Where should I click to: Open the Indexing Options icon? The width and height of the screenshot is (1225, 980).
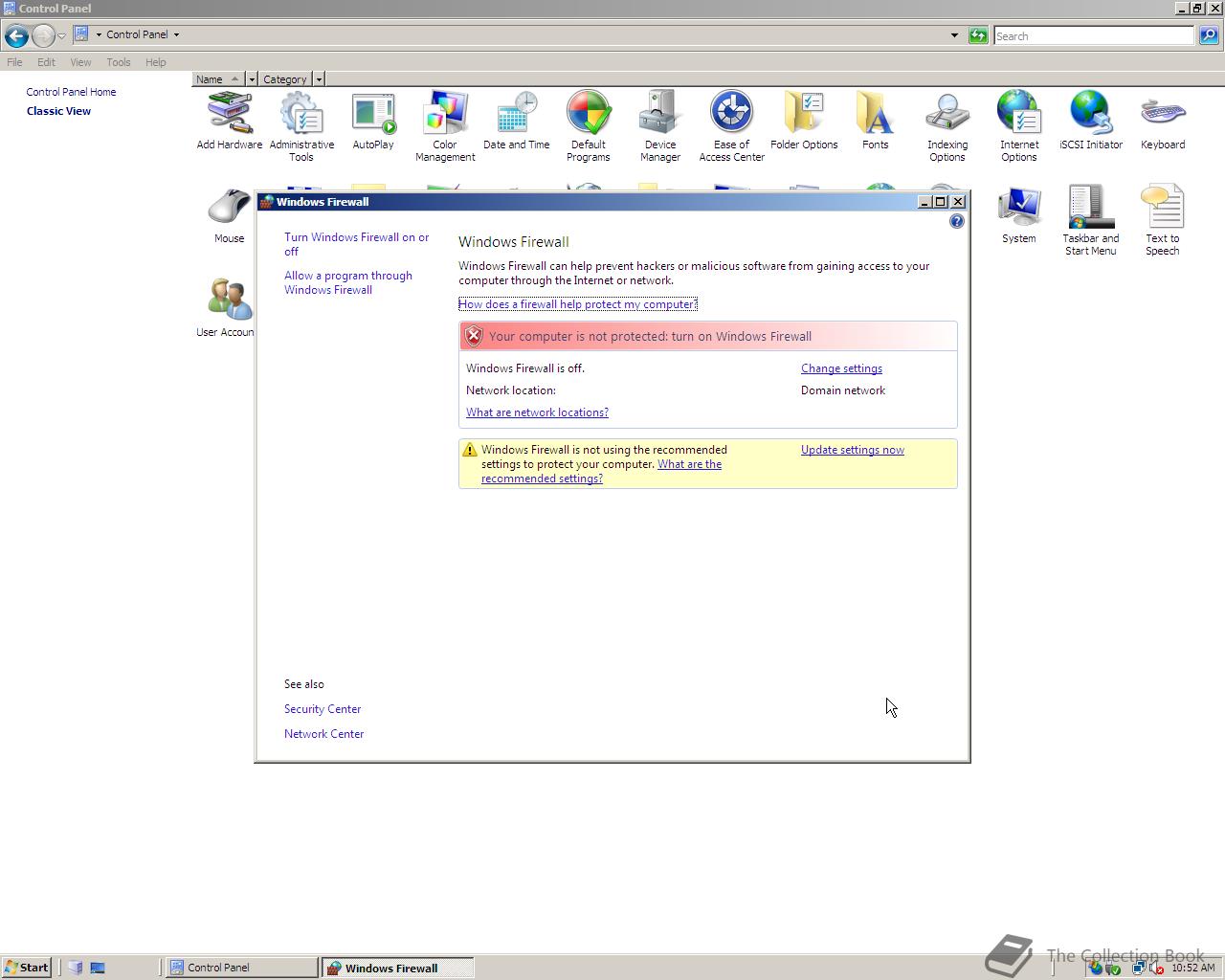click(x=947, y=126)
